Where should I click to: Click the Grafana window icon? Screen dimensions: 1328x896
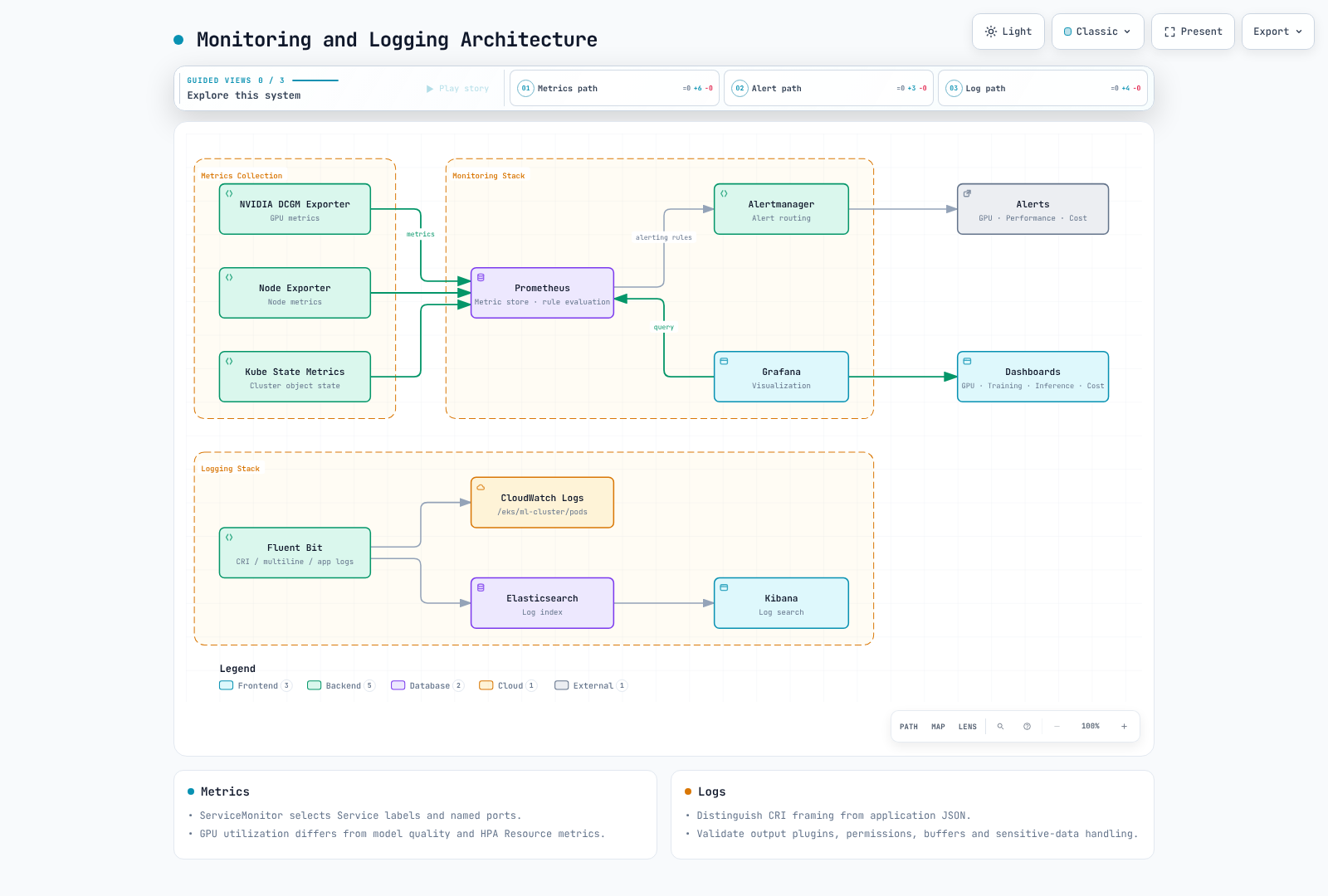tap(724, 361)
